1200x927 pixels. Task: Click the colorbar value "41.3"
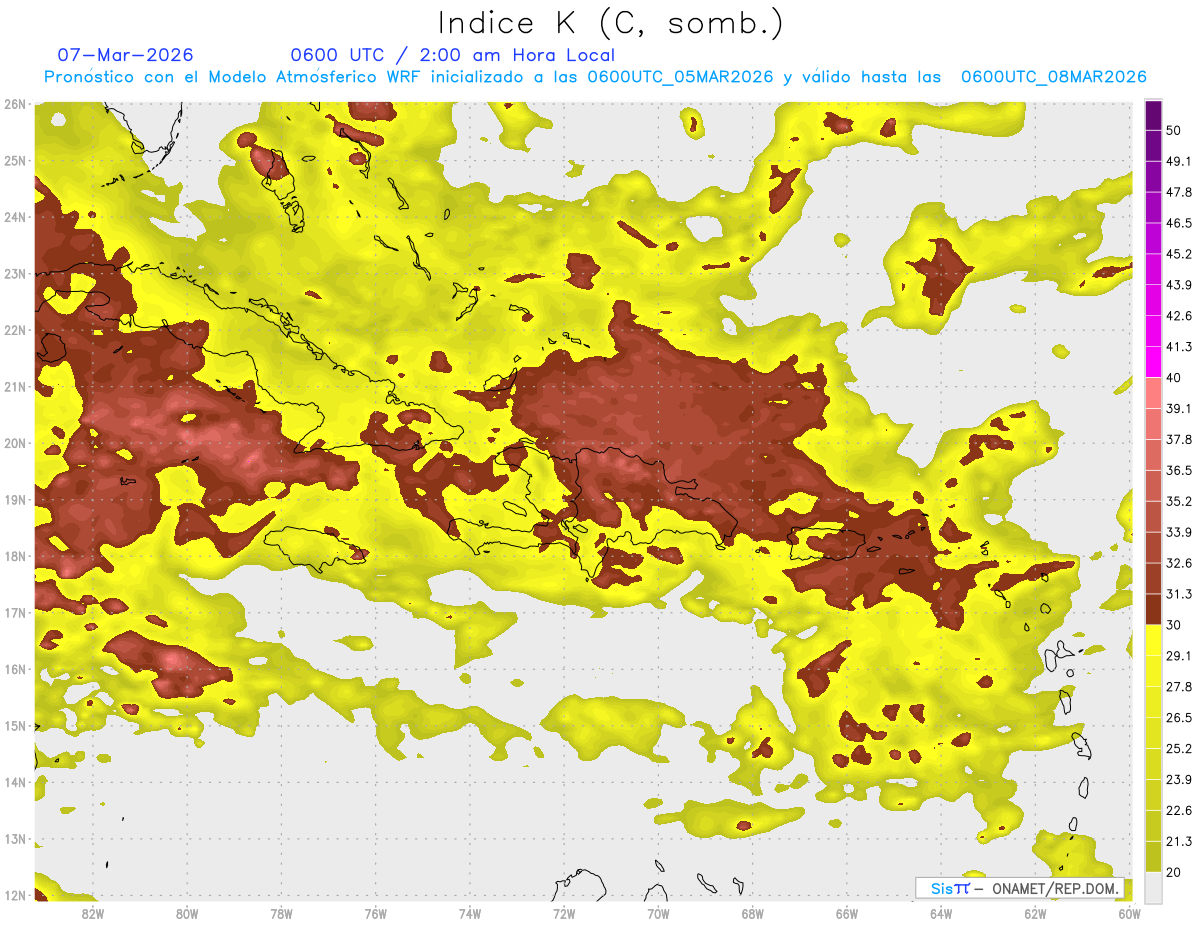click(1179, 347)
